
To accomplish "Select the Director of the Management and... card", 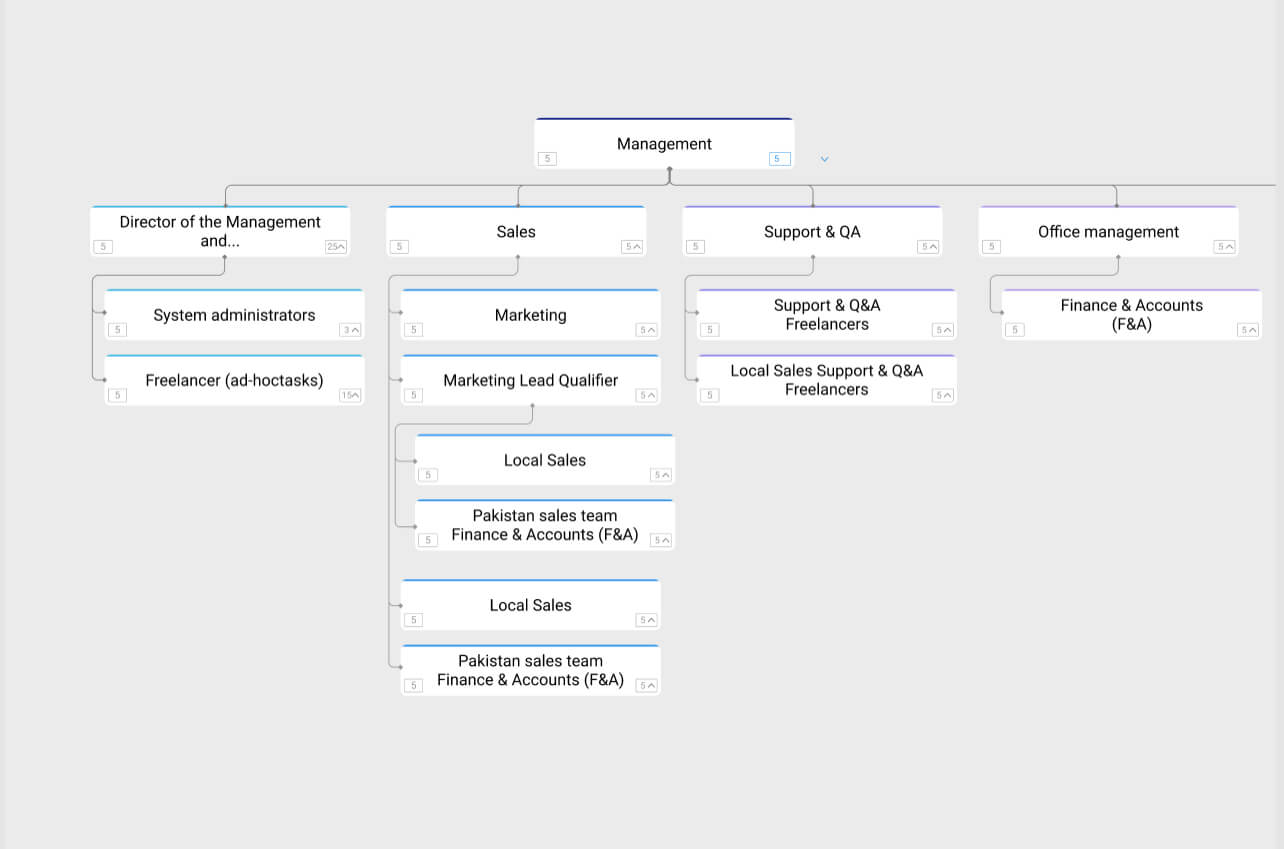I will [220, 231].
